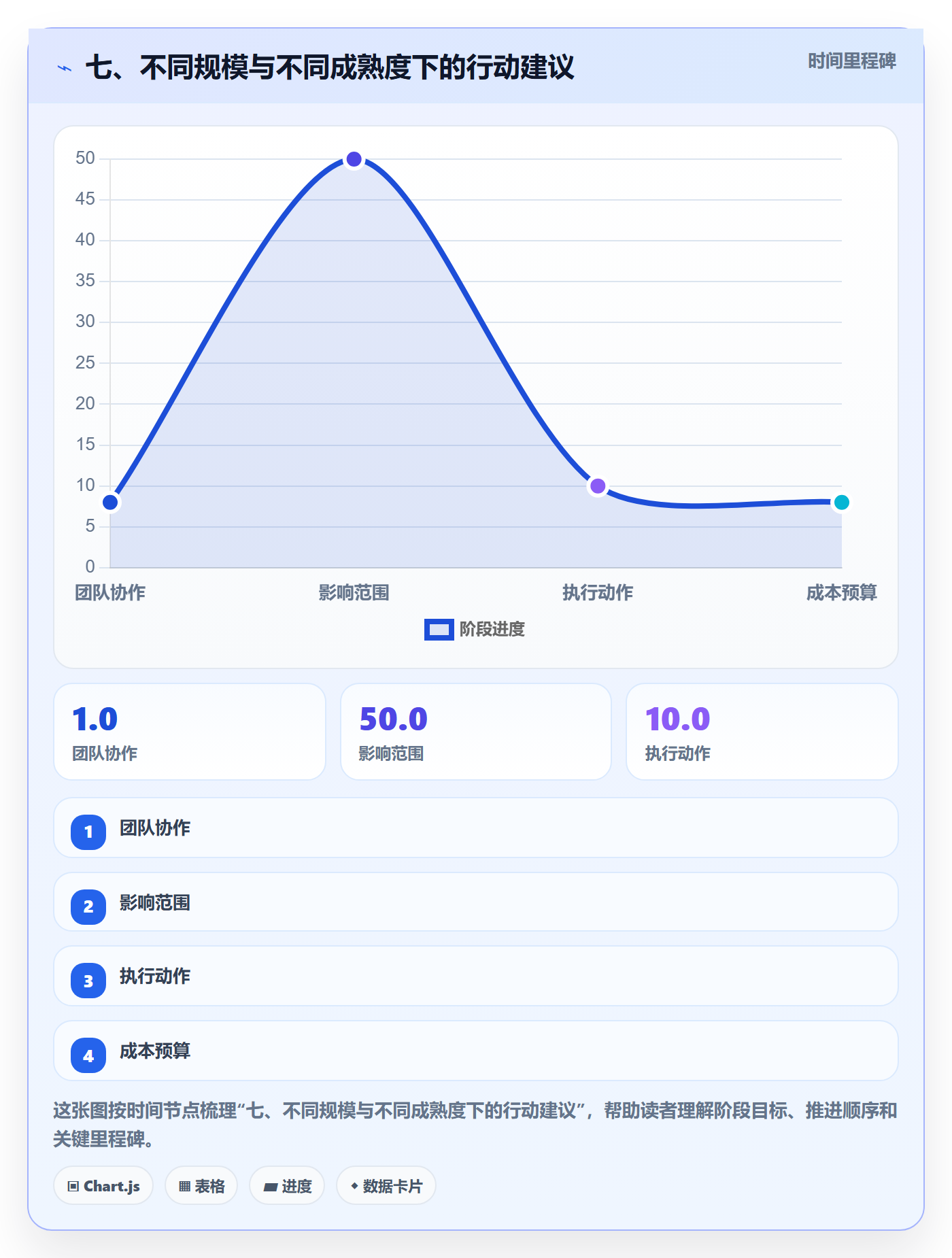This screenshot has width=952, height=1258.
Task: Click the Chart.js tag
Action: pyautogui.click(x=103, y=1186)
